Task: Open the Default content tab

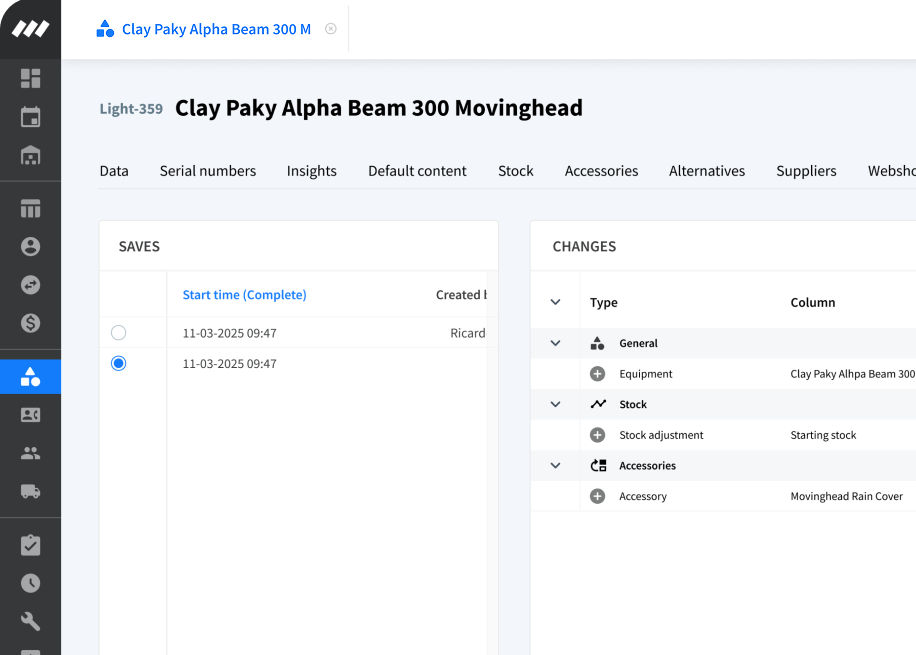Action: [x=417, y=171]
